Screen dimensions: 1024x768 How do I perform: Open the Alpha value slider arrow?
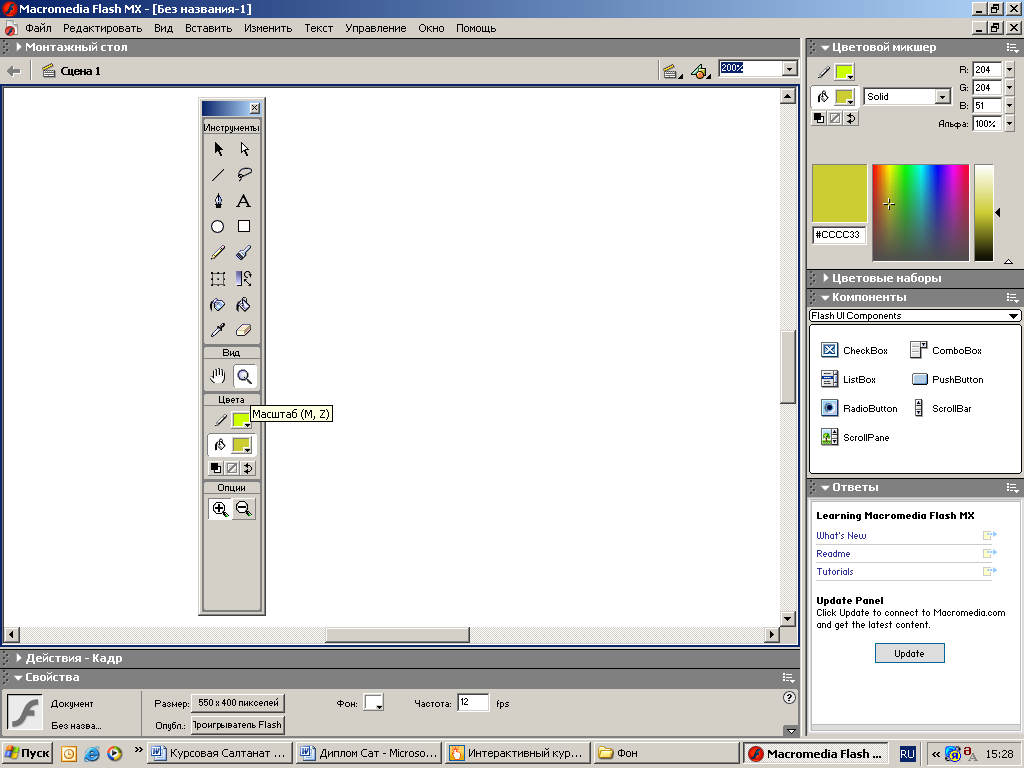1010,123
